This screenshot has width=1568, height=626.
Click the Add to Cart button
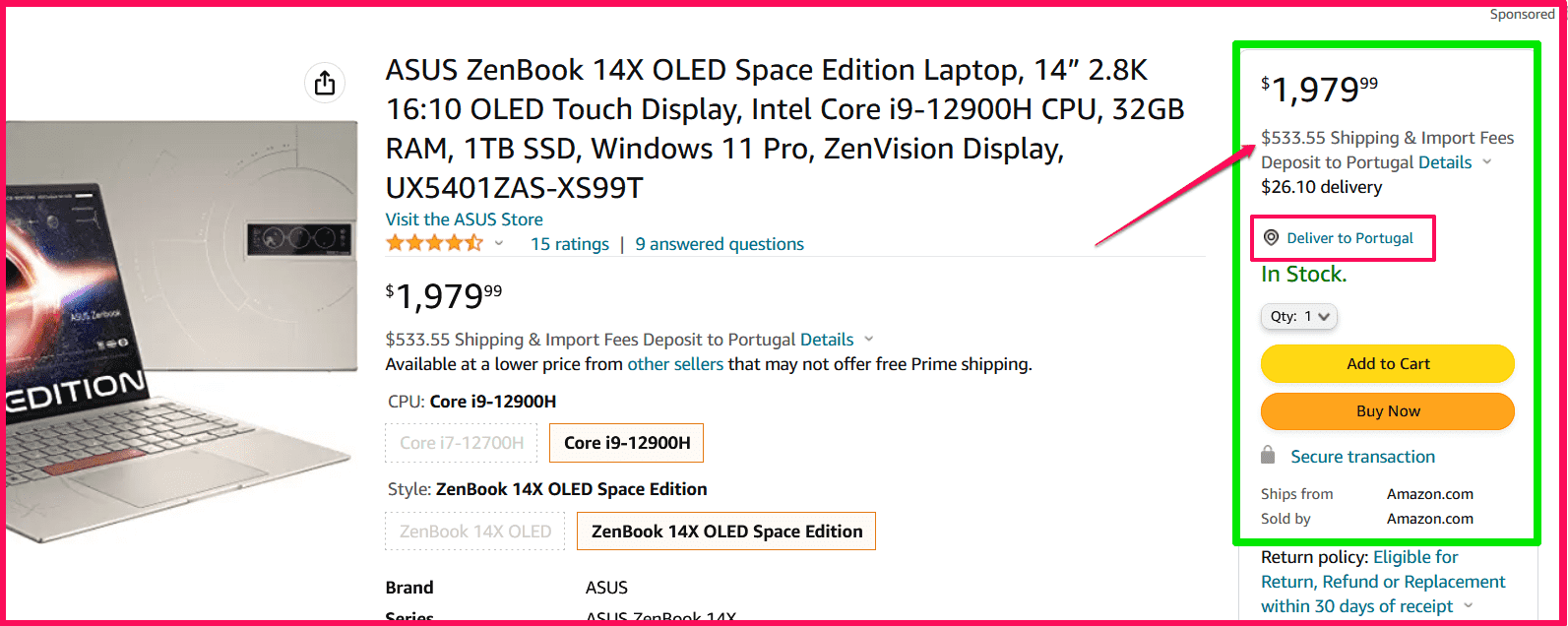pos(1387,363)
